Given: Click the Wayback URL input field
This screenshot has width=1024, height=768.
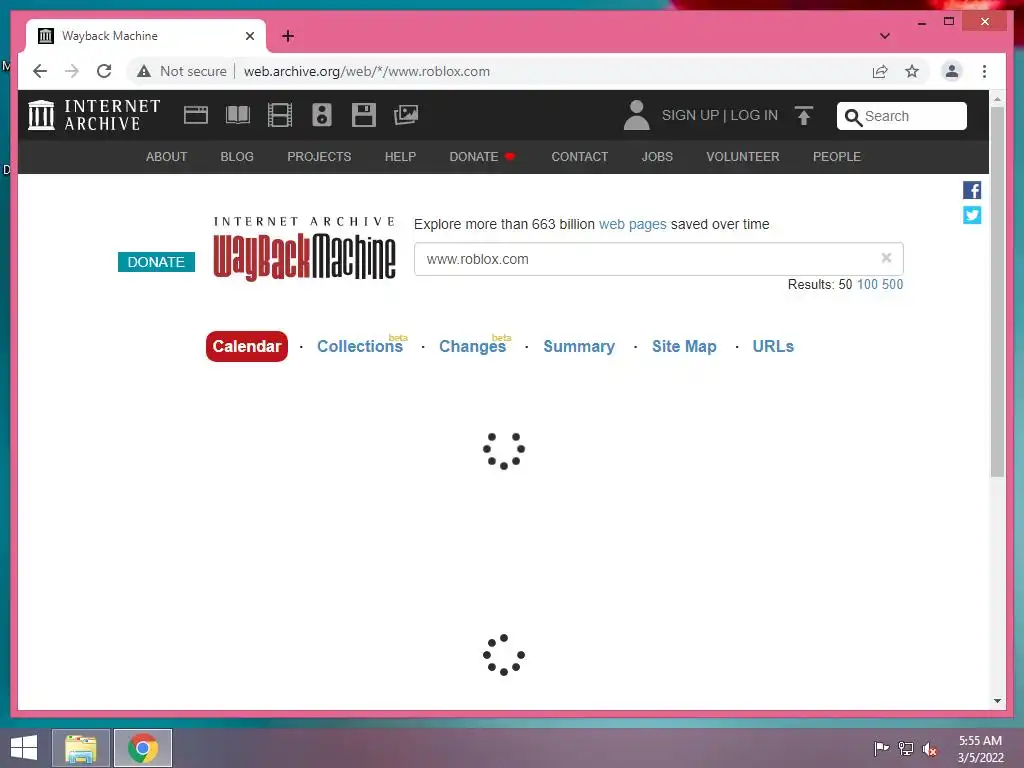Looking at the screenshot, I should coord(659,259).
